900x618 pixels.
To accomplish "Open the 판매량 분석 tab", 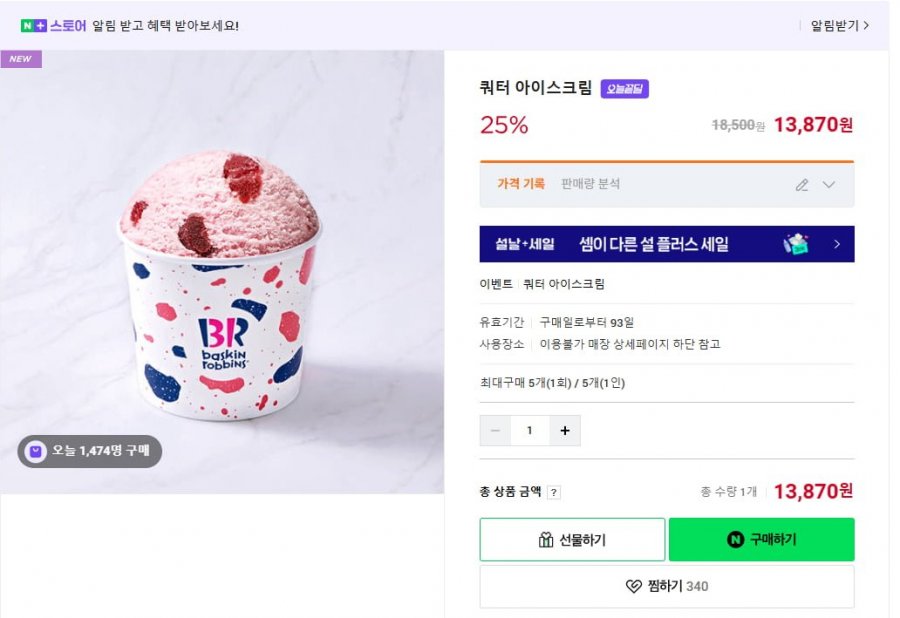I will point(590,184).
